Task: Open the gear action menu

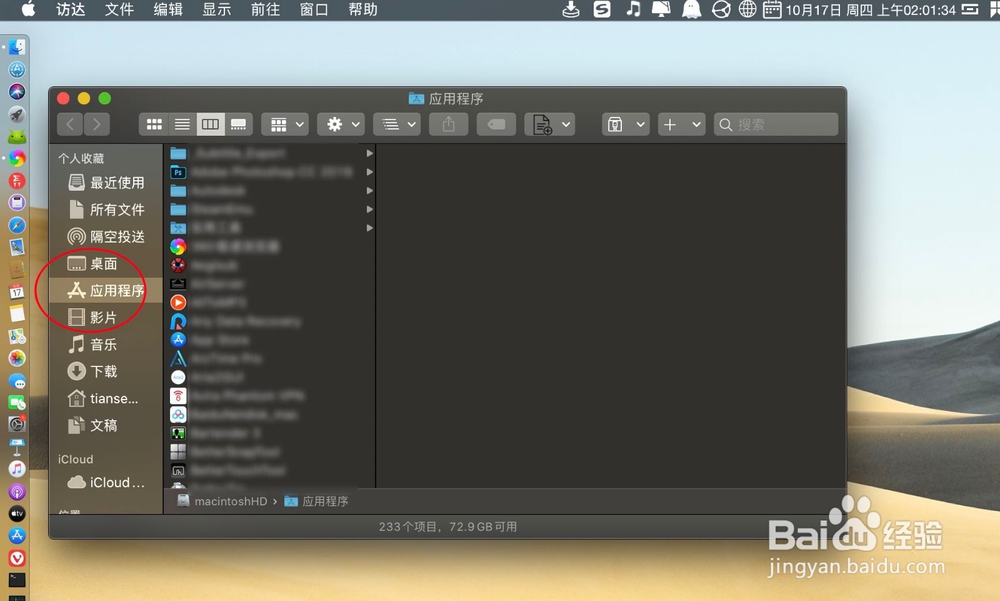Action: click(341, 124)
